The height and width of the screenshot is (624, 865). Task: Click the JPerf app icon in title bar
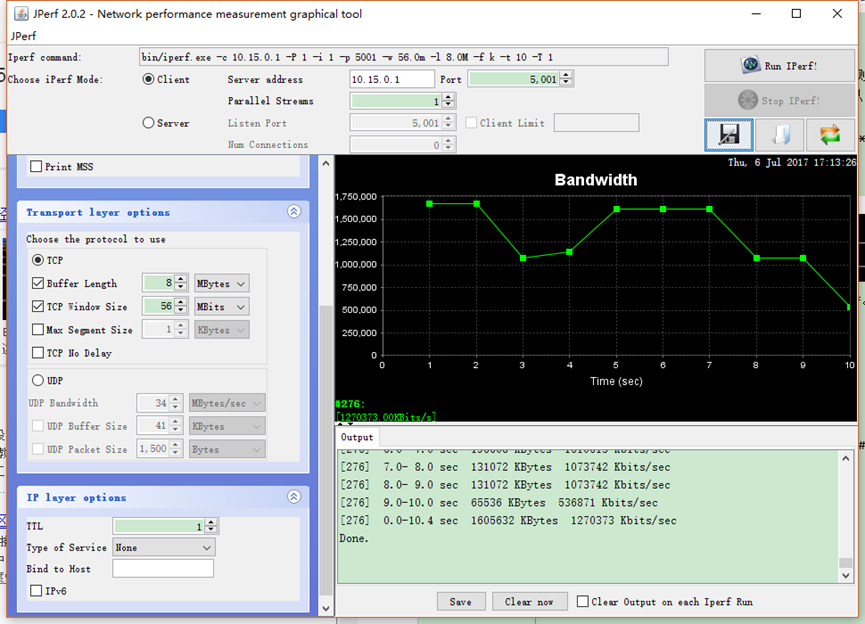point(21,13)
